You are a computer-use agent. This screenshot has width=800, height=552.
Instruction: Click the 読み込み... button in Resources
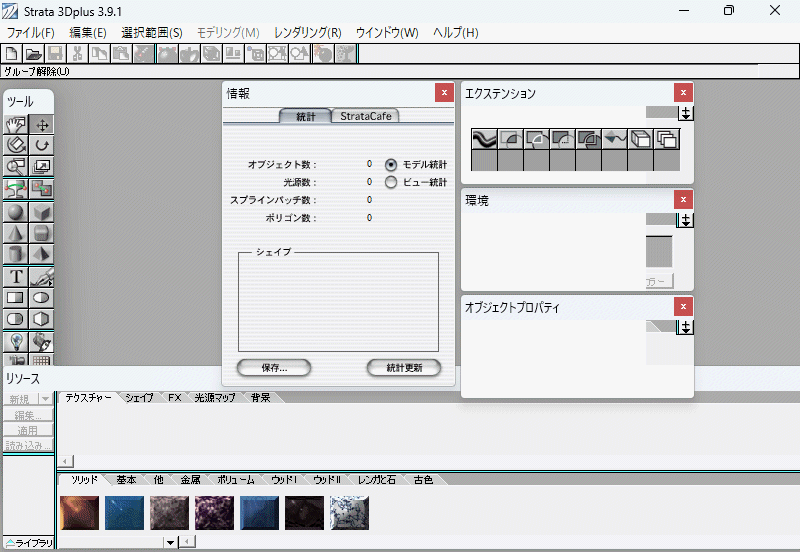(28, 445)
